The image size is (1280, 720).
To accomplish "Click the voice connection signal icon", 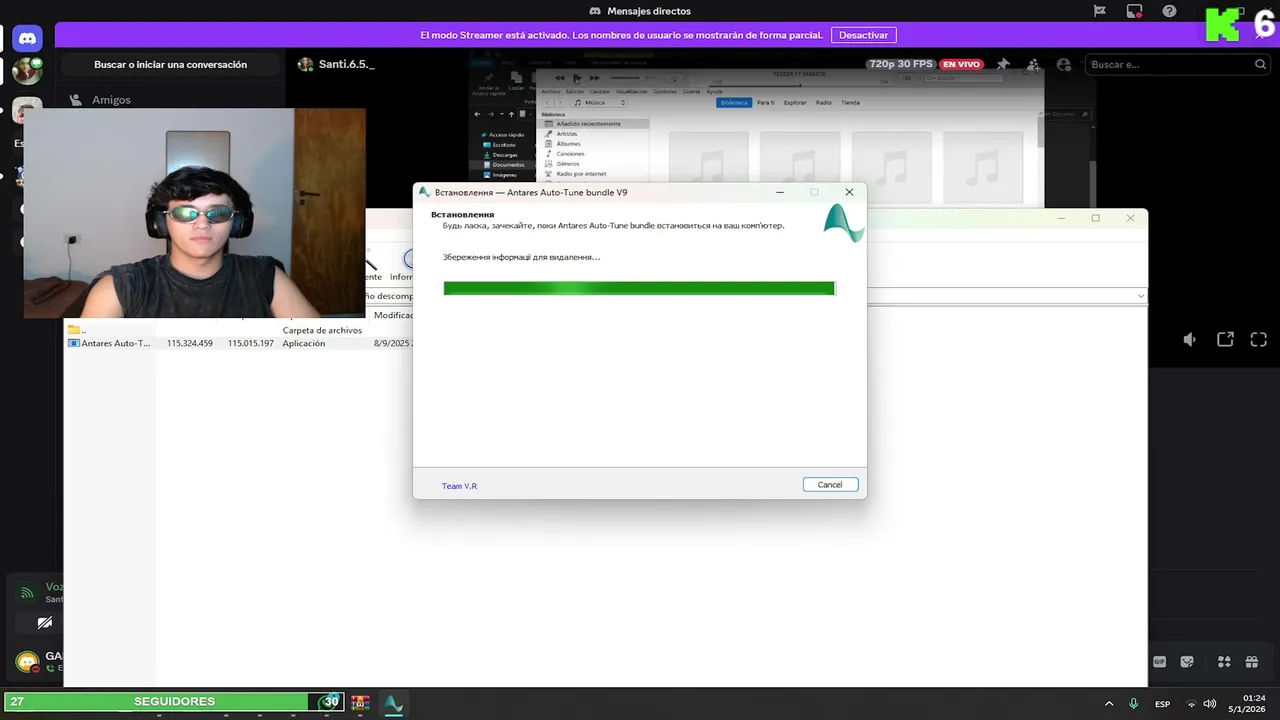I will point(27,593).
